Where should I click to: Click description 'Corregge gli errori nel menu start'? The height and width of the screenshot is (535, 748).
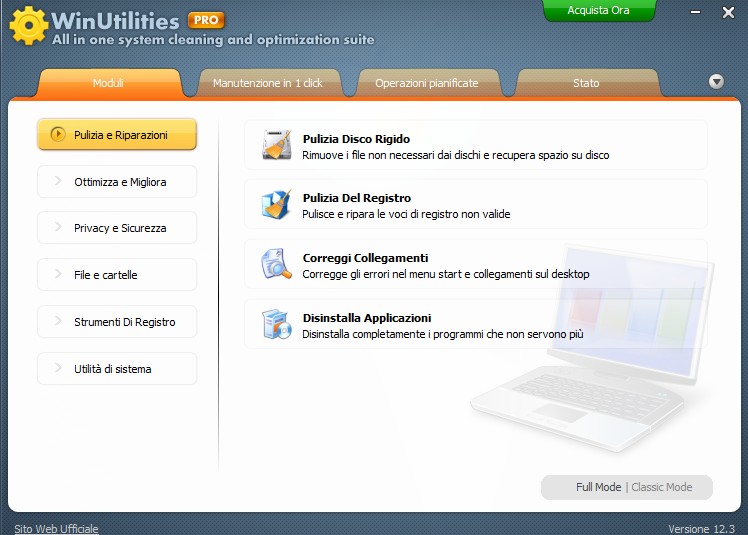point(446,274)
